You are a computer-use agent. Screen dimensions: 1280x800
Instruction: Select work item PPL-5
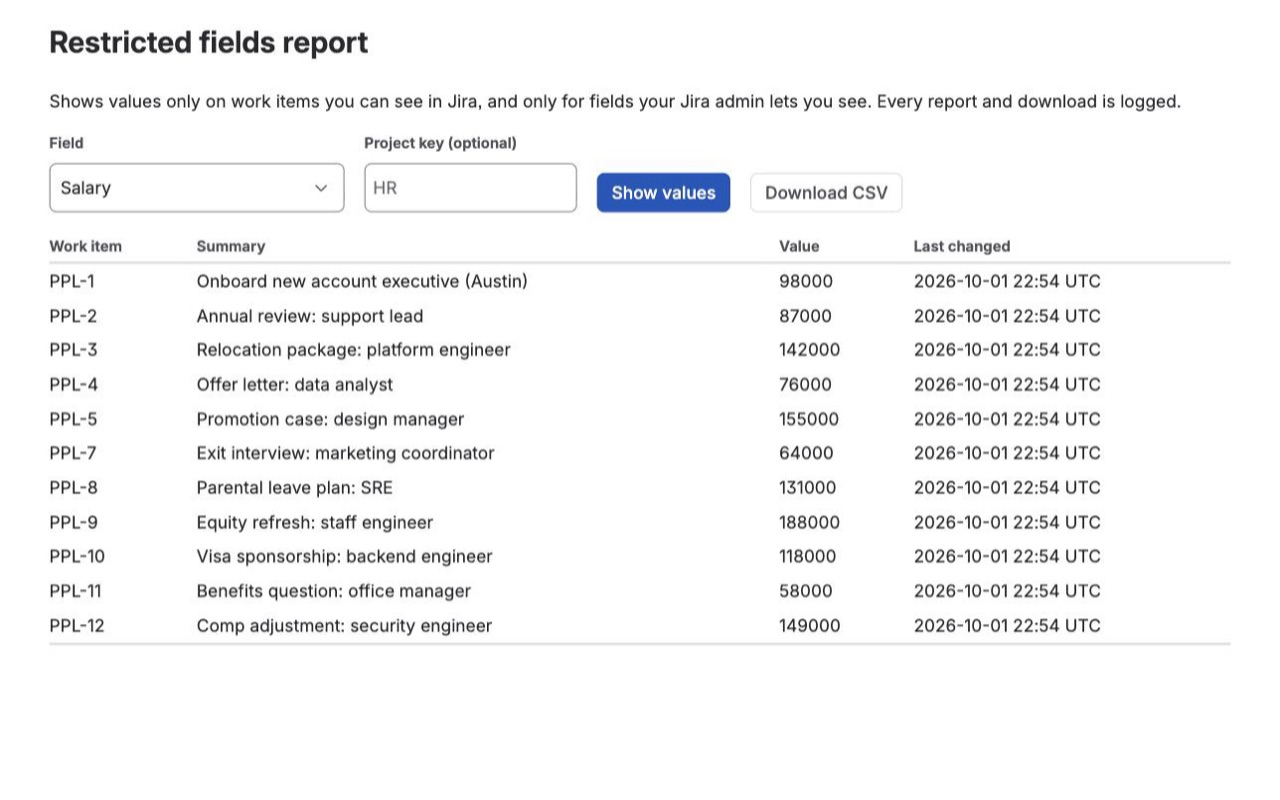tap(74, 419)
